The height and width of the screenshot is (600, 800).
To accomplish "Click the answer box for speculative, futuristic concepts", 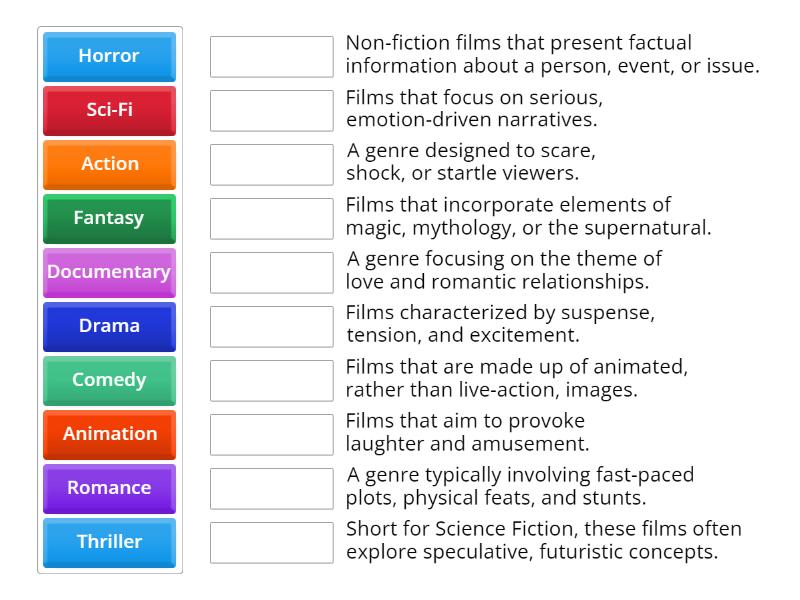I will point(271,542).
